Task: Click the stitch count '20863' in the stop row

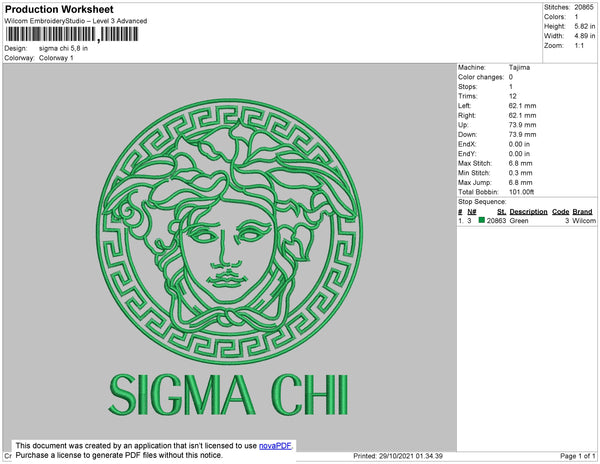Action: point(496,221)
